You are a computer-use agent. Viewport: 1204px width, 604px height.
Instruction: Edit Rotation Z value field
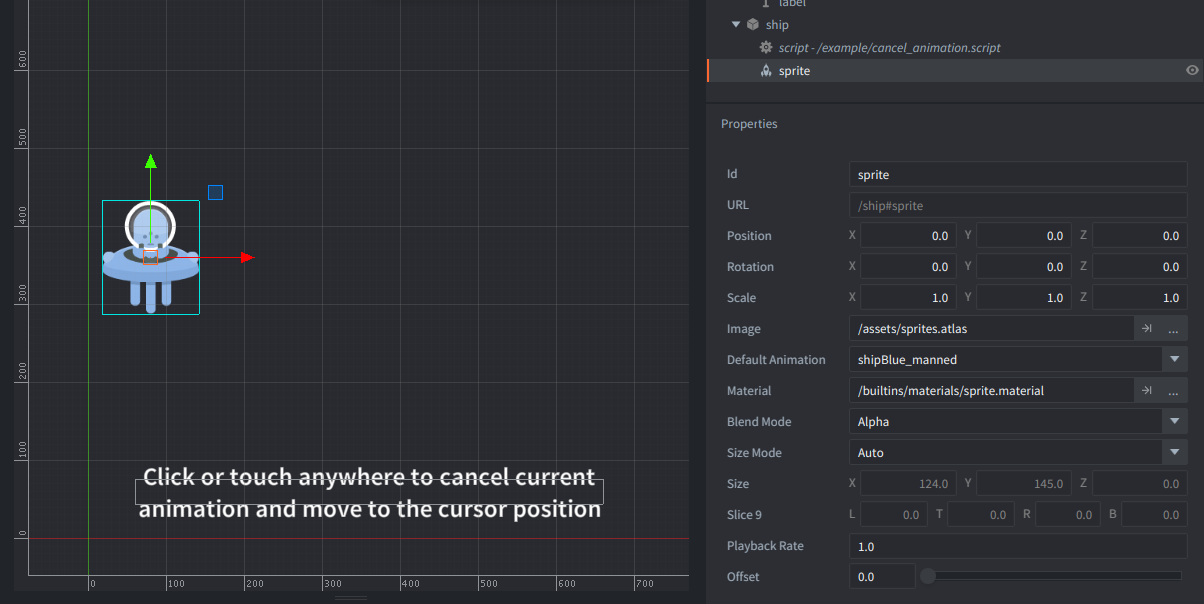pos(1140,267)
